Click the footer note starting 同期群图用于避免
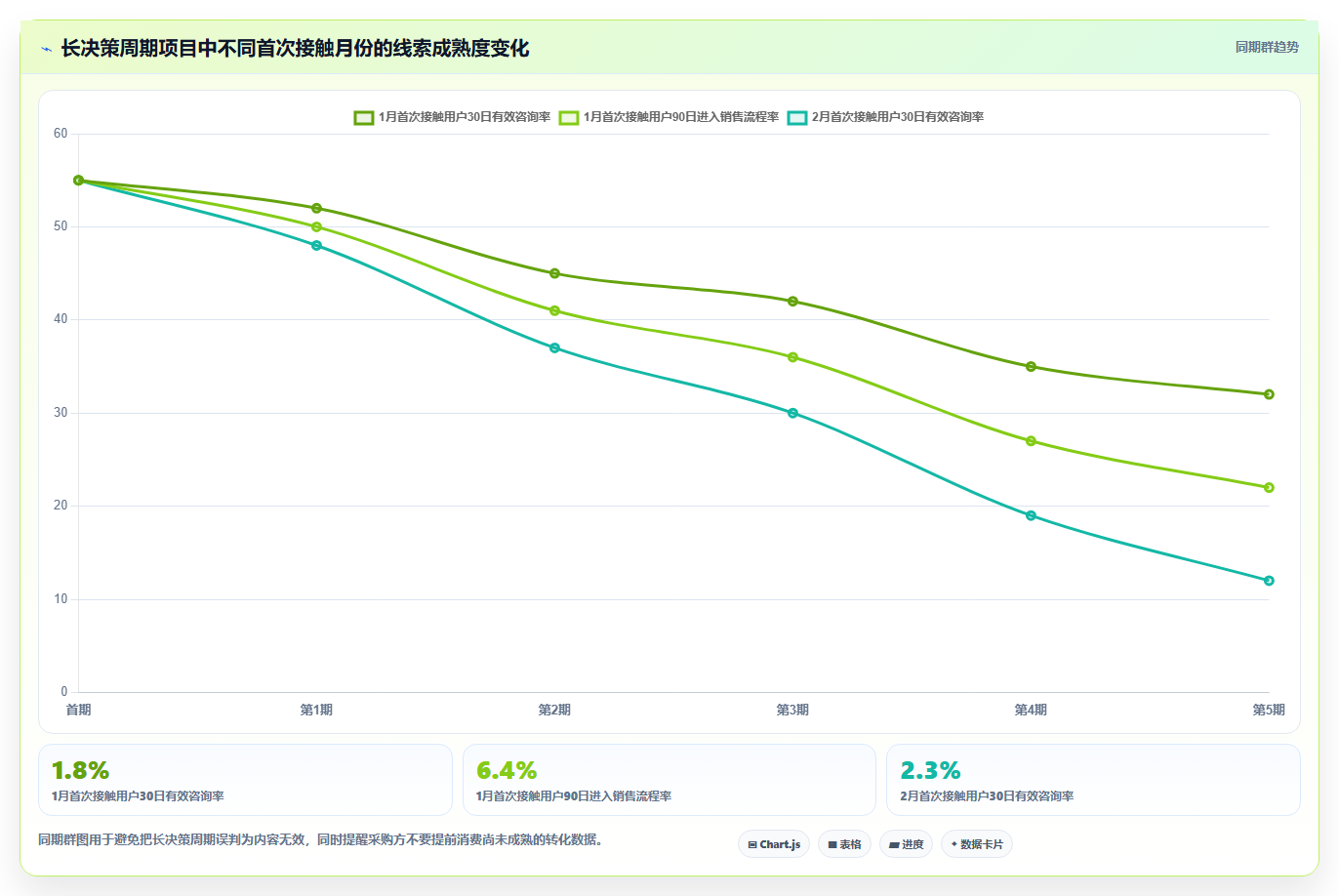 [x=320, y=839]
